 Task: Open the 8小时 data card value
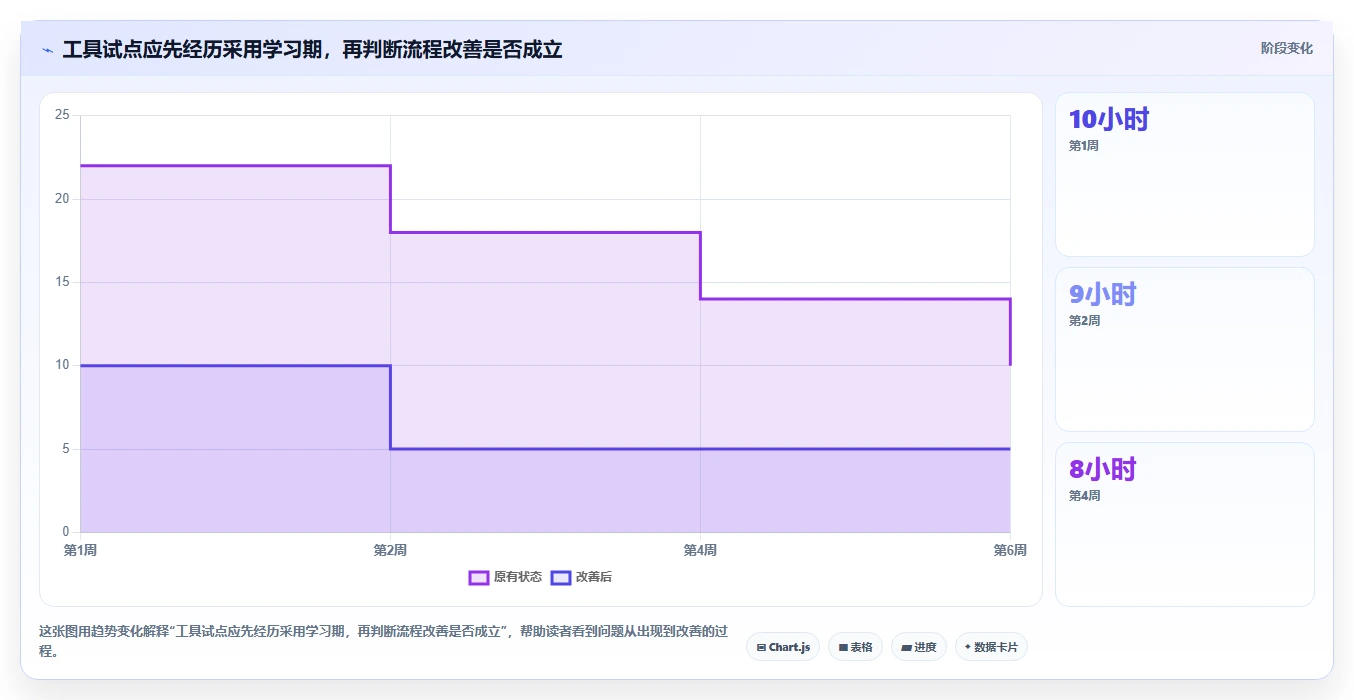tap(1102, 470)
